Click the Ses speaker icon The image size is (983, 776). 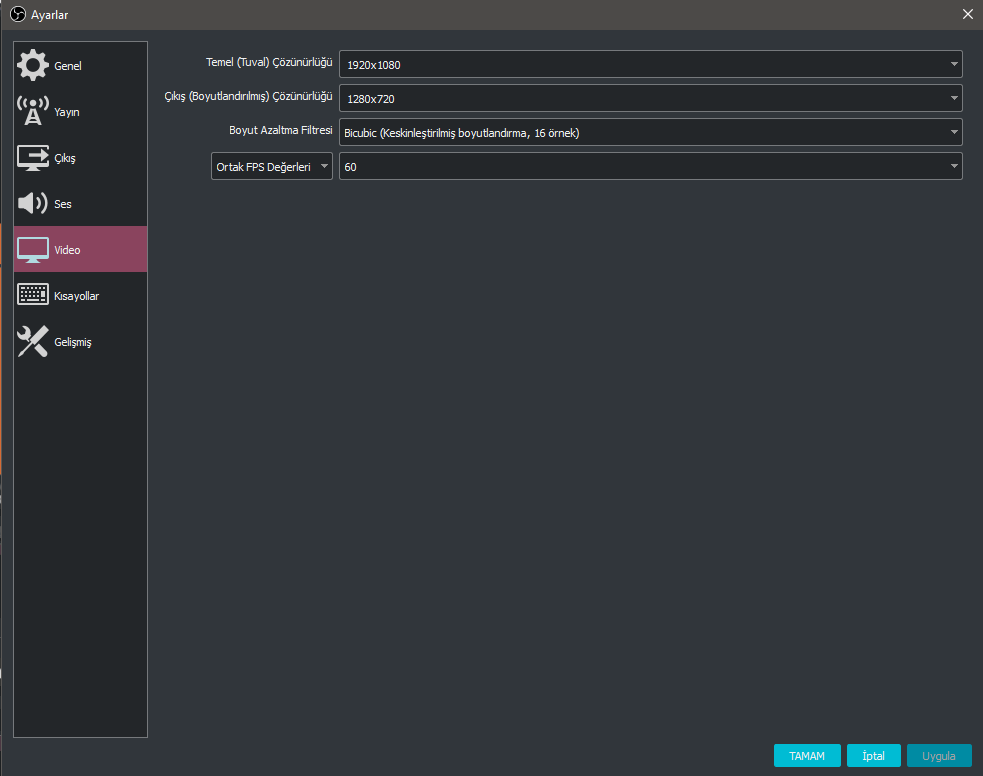[33, 203]
